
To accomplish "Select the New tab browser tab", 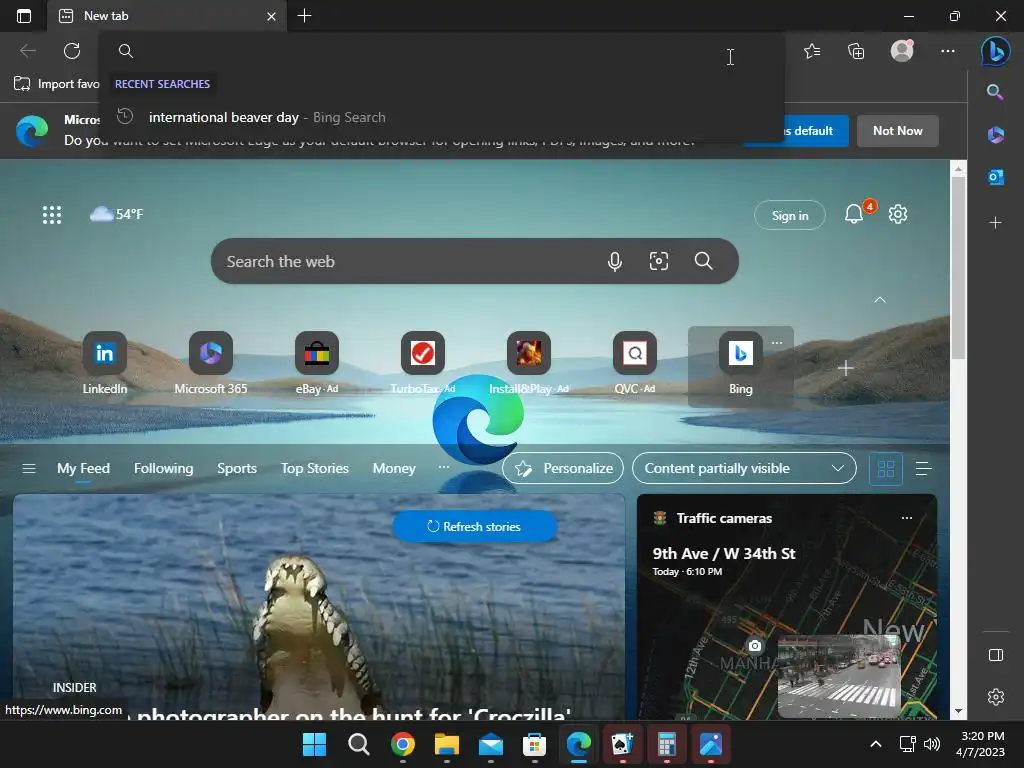I will pos(167,16).
